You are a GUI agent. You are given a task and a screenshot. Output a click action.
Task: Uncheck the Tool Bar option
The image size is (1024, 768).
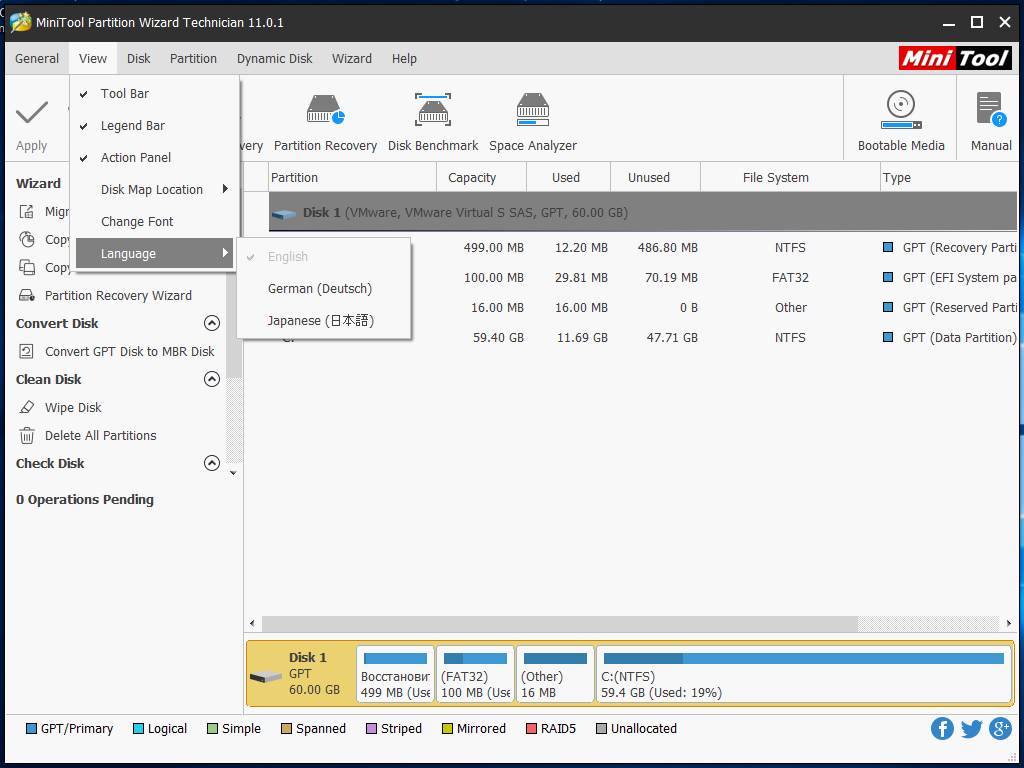(x=125, y=94)
